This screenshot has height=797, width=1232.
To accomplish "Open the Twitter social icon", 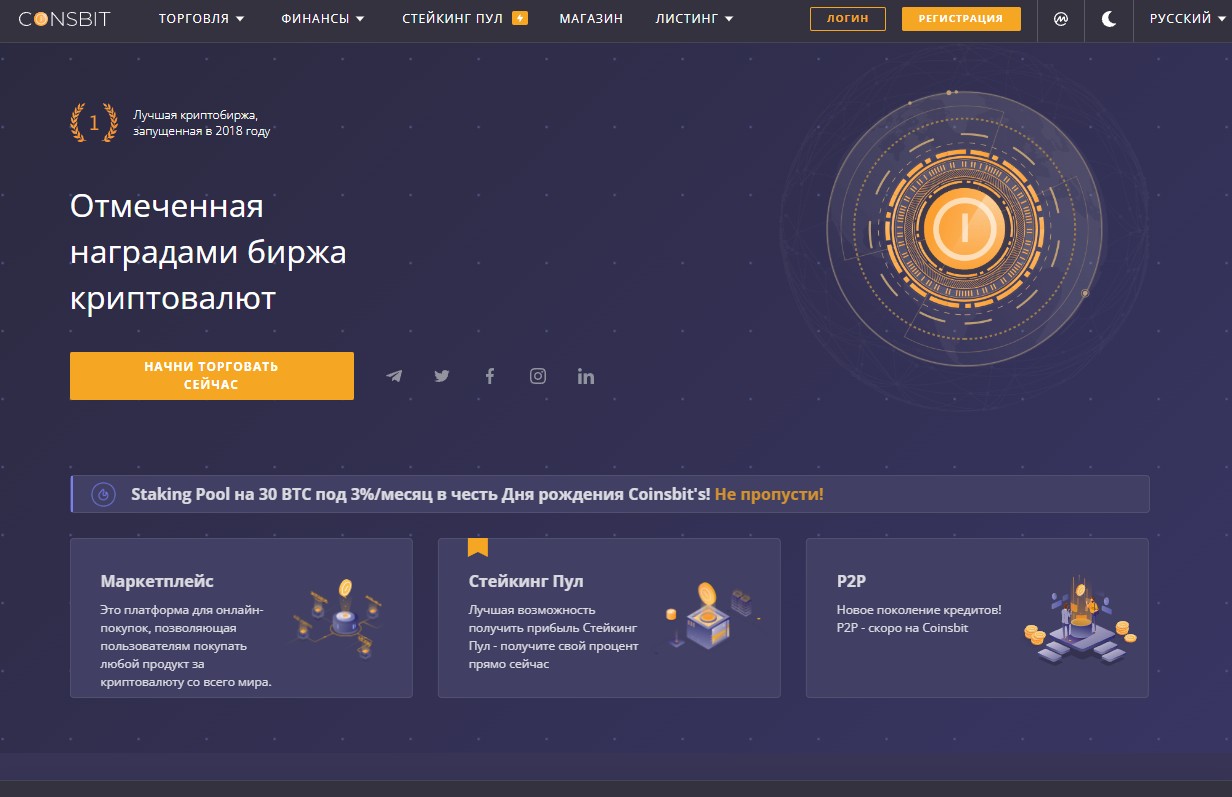I will [x=442, y=376].
